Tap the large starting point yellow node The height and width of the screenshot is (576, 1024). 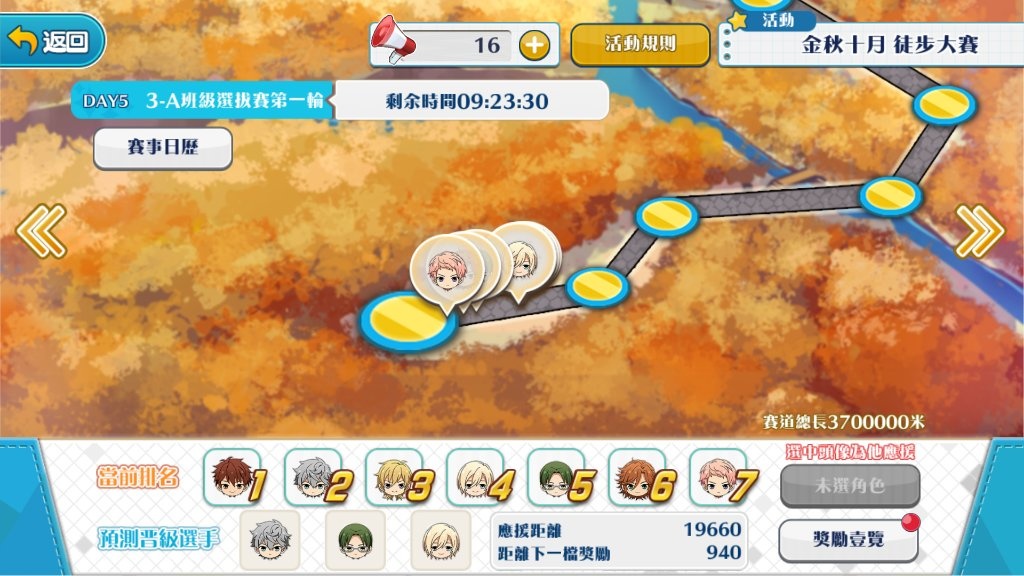coord(409,321)
